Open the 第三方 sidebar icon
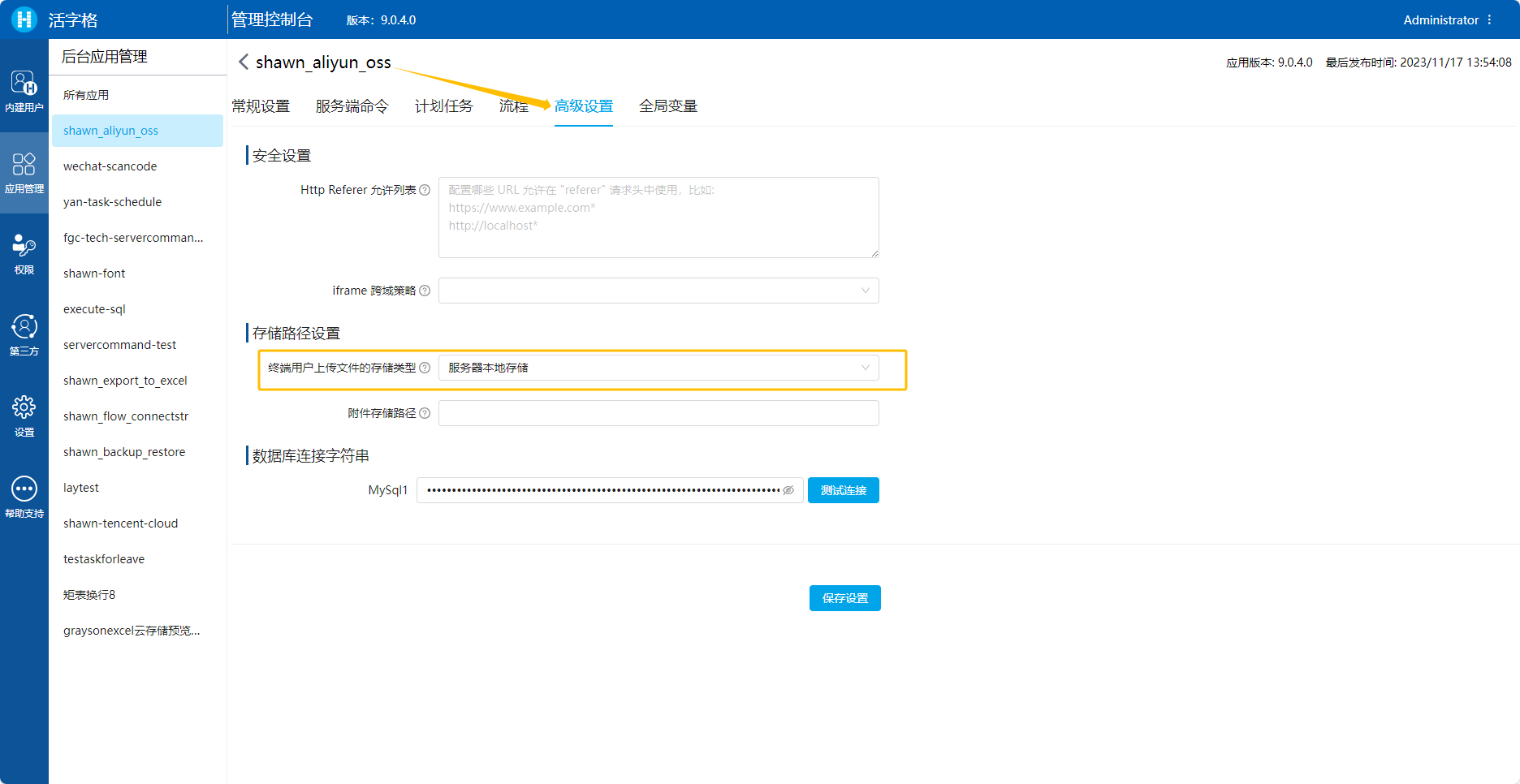 (x=24, y=334)
